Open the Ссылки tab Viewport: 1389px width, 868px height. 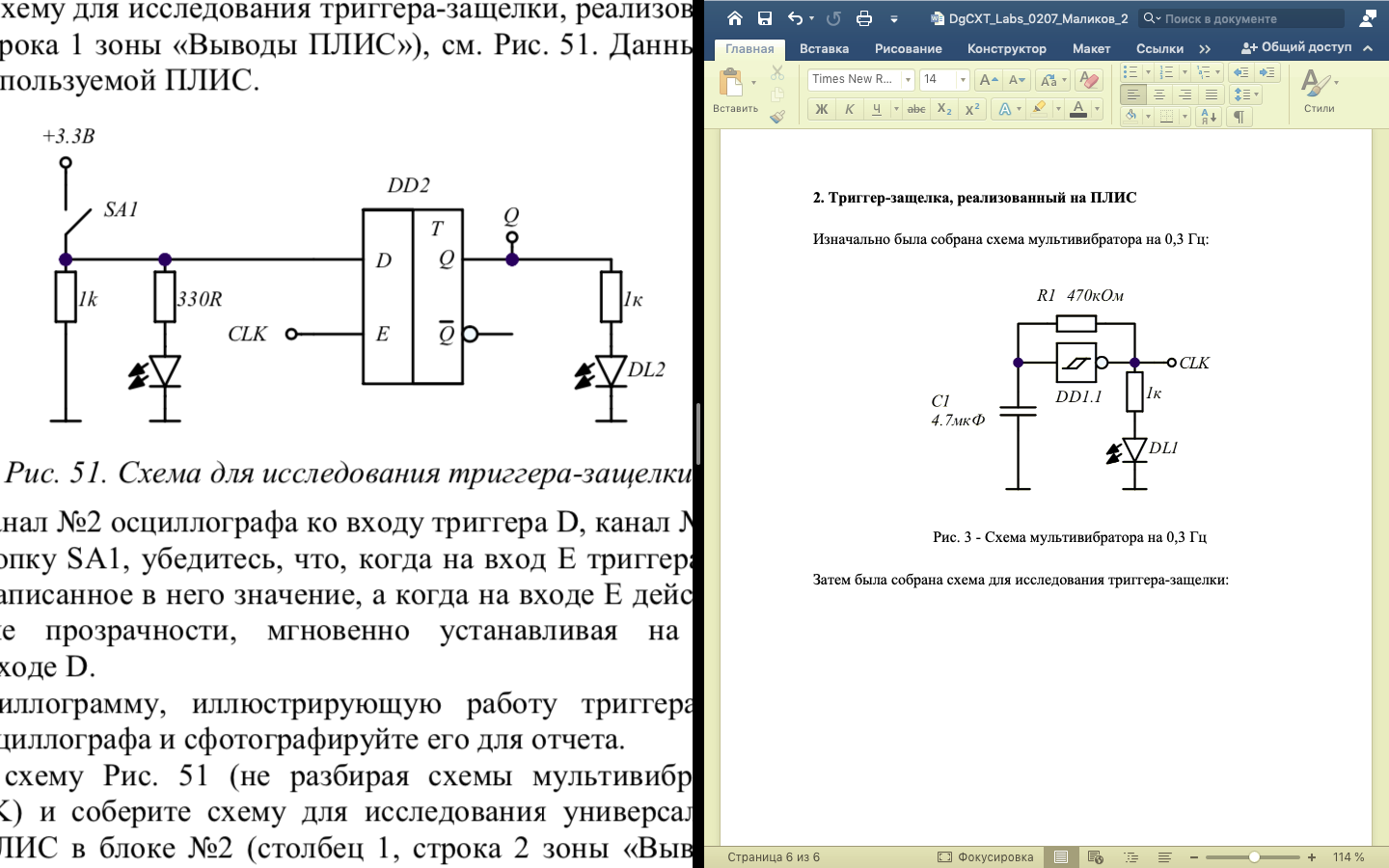tap(1159, 48)
